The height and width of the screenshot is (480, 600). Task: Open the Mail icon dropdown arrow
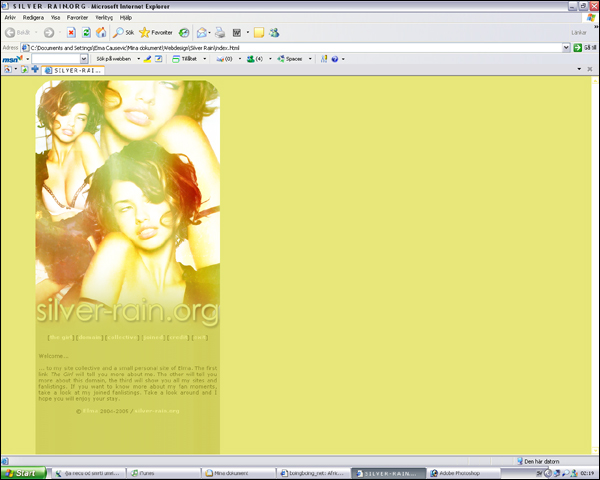(209, 33)
